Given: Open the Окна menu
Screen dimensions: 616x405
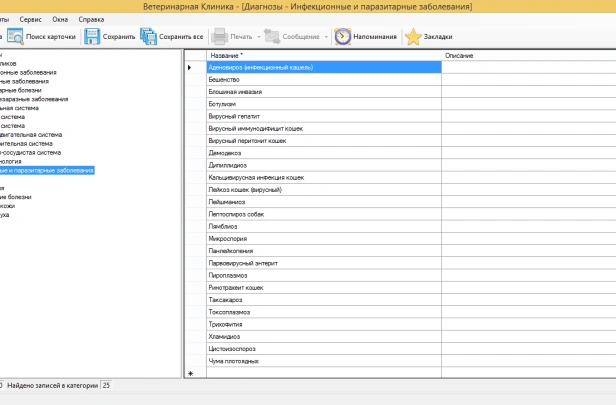Looking at the screenshot, I should tap(60, 19).
